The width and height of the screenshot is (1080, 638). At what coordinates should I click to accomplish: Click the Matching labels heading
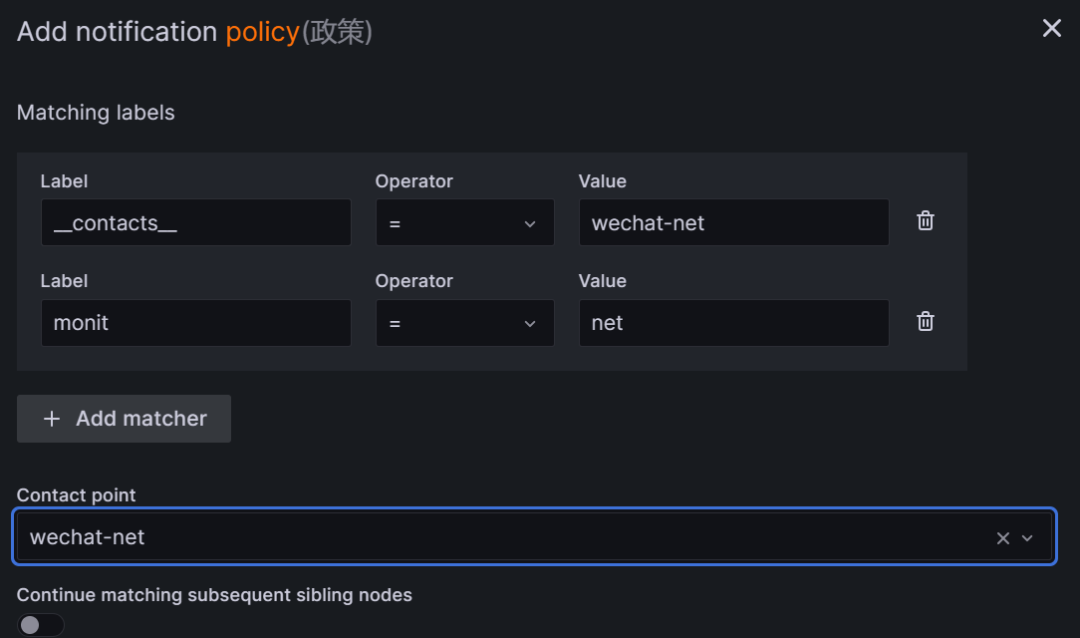(96, 113)
